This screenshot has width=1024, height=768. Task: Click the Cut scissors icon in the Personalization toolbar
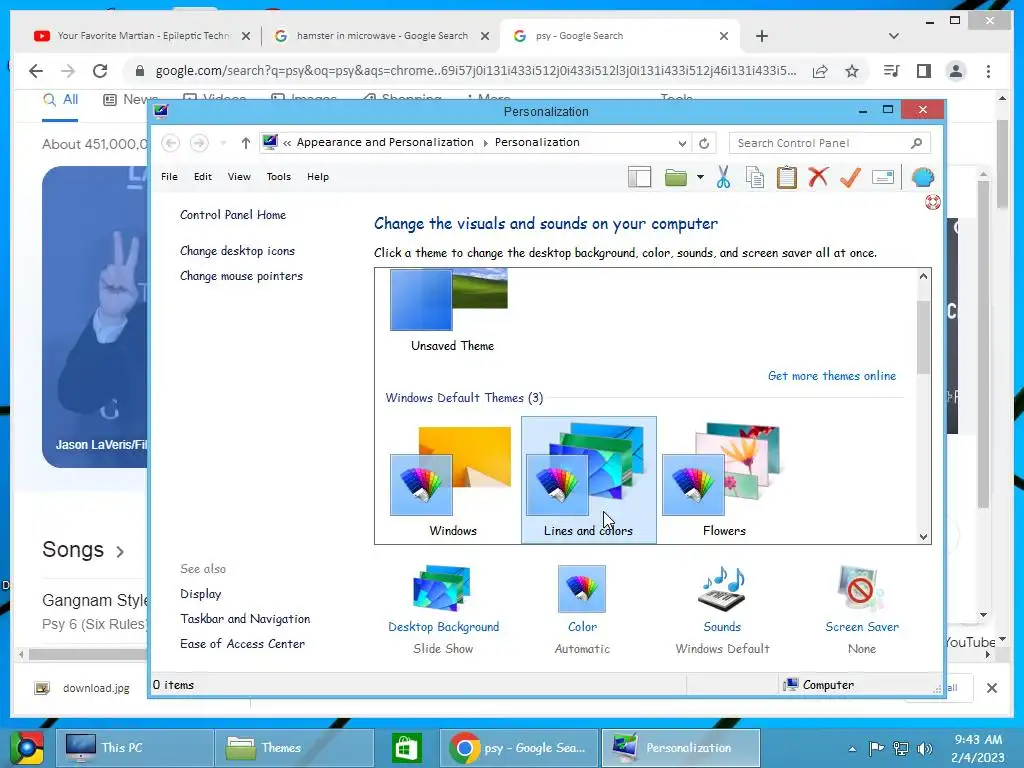point(723,177)
